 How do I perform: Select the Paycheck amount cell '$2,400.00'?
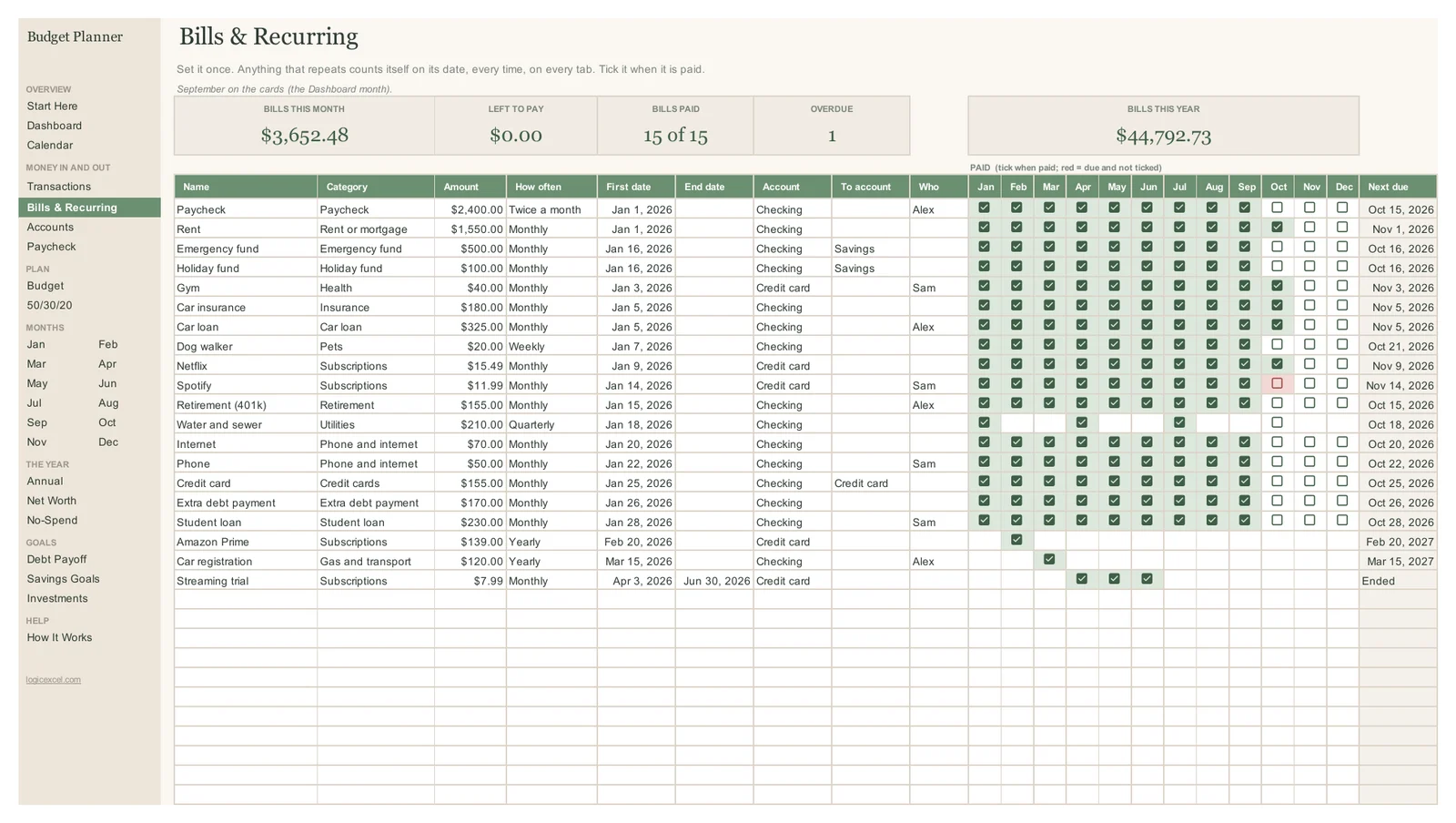(470, 209)
